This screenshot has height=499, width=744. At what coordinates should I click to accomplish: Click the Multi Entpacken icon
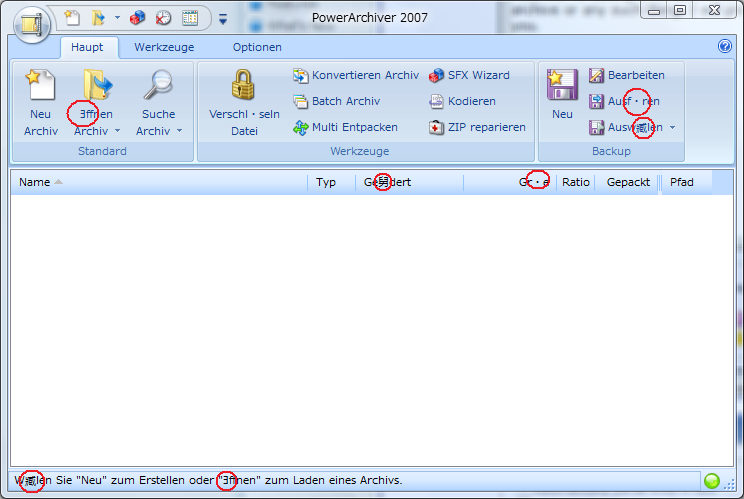point(300,128)
